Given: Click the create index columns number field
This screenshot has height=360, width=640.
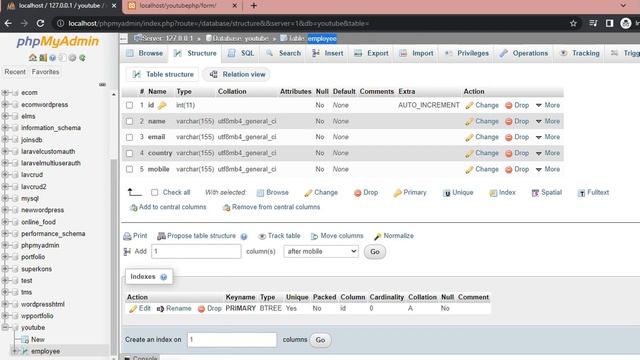Looking at the screenshot, I should tap(232, 340).
